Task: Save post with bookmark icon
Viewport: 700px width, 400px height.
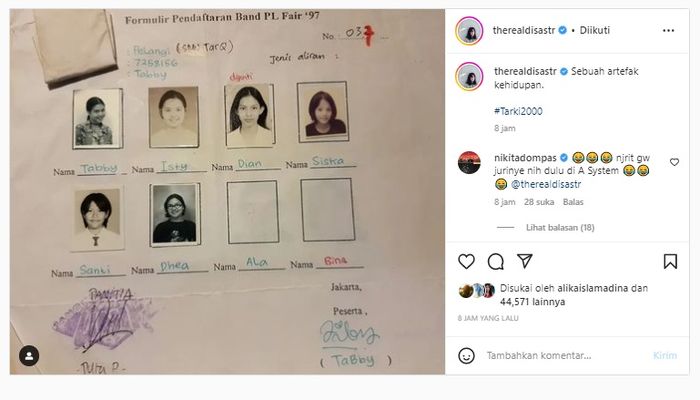Action: click(x=670, y=262)
